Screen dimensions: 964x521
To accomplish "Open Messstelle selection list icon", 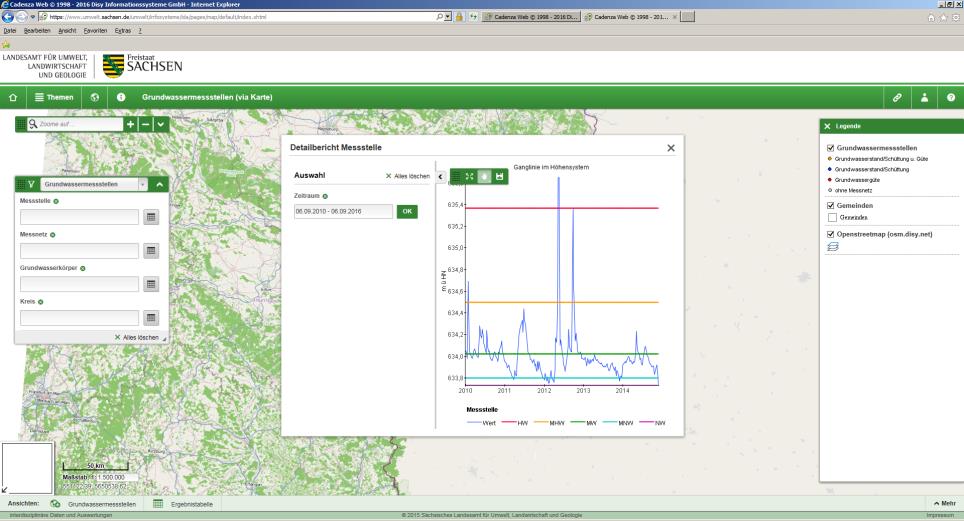I will coord(151,216).
